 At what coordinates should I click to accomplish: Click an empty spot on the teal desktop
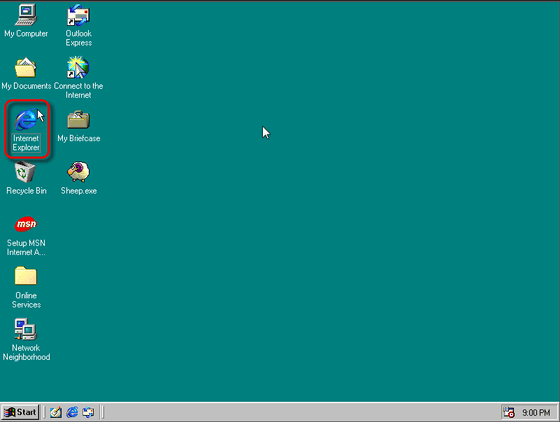point(321,214)
